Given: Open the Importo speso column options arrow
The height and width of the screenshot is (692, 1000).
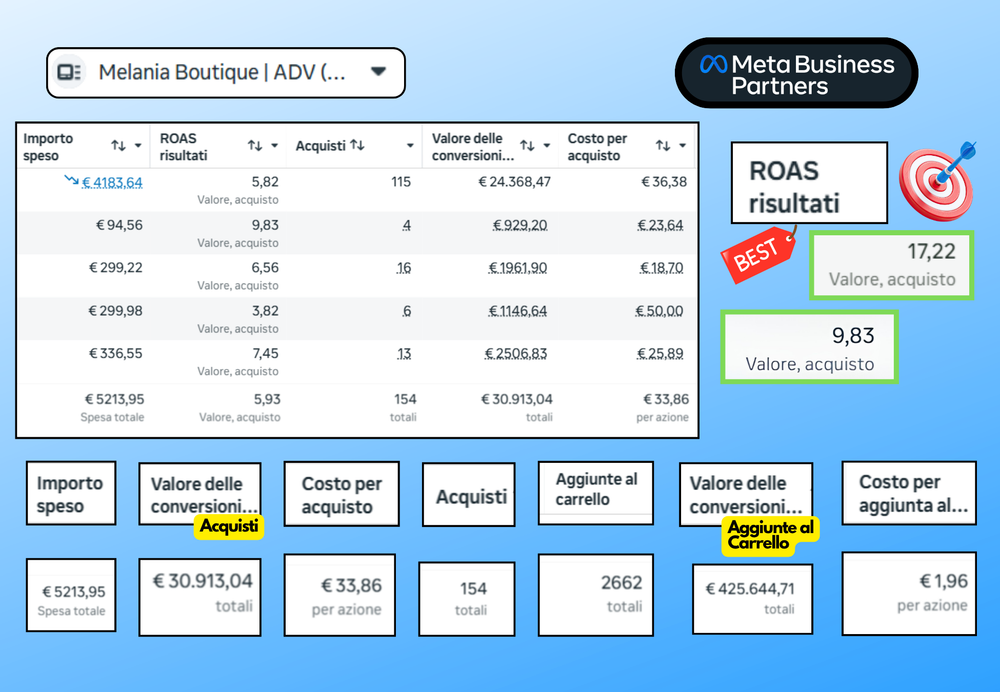Looking at the screenshot, I should [138, 145].
